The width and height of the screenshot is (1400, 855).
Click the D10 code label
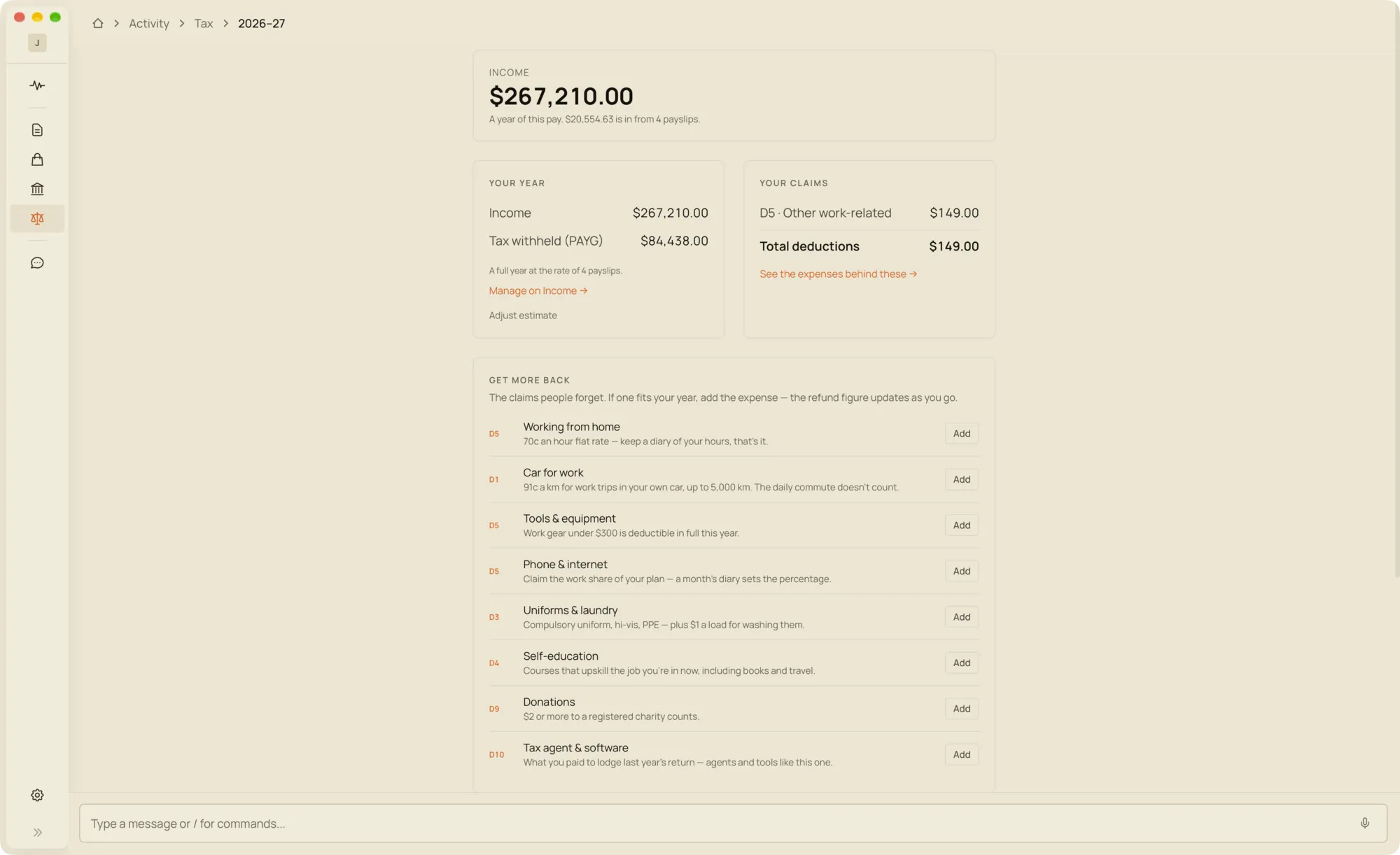coord(496,754)
